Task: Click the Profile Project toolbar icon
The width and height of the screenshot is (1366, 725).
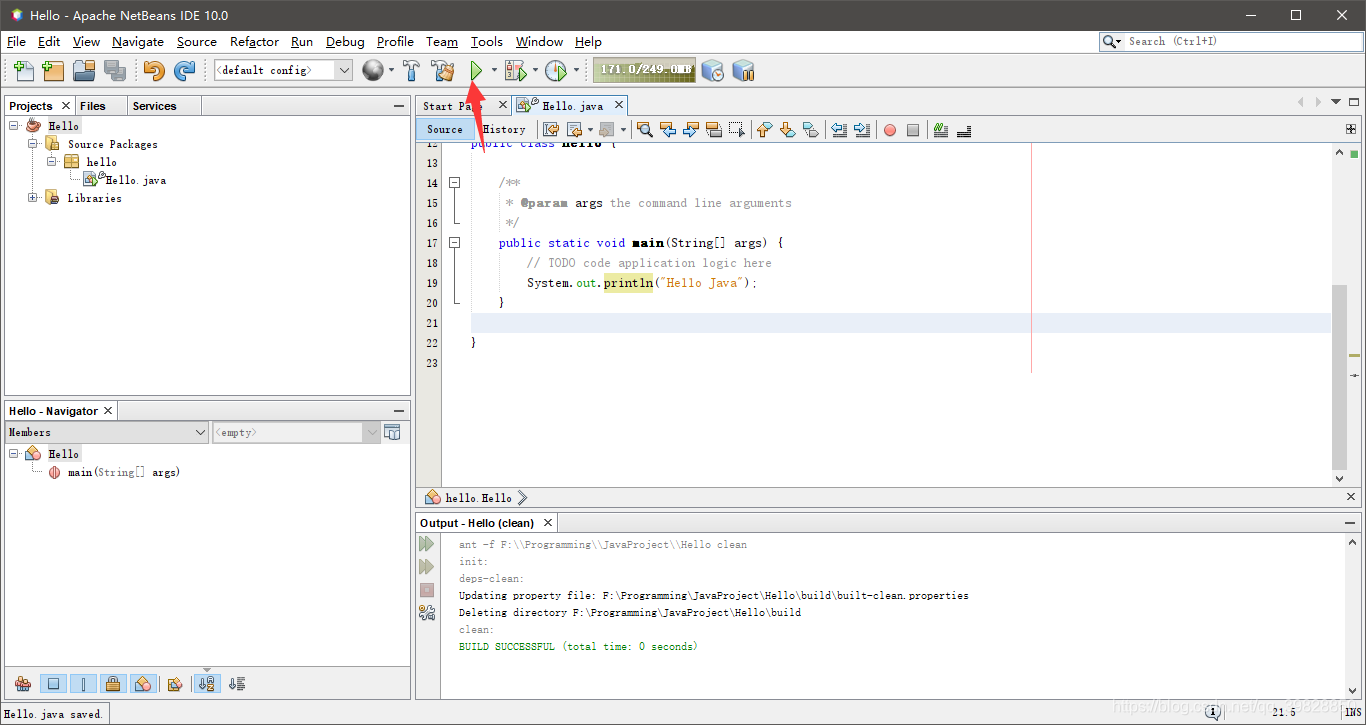Action: (557, 70)
